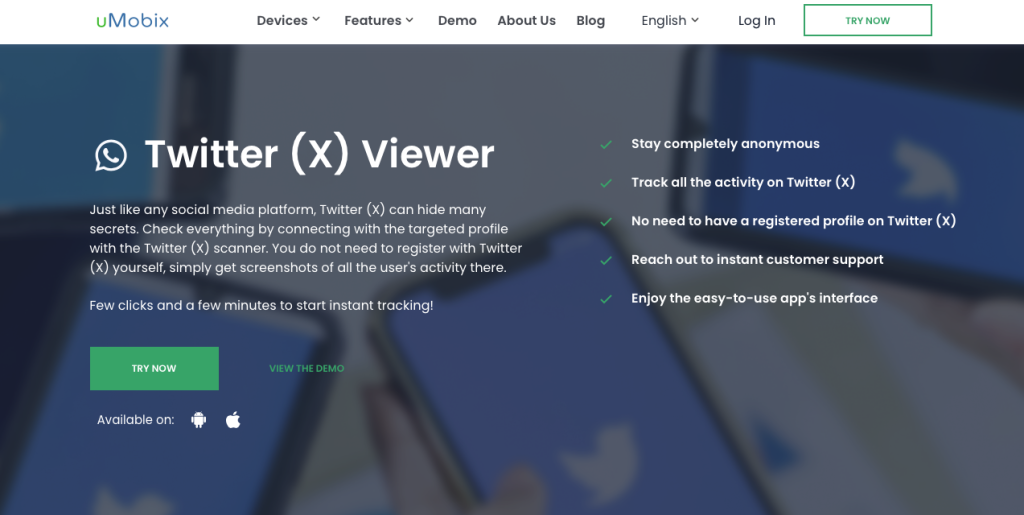Click checkmark beside No need to have profile
Image resolution: width=1024 pixels, height=515 pixels.
(x=606, y=221)
